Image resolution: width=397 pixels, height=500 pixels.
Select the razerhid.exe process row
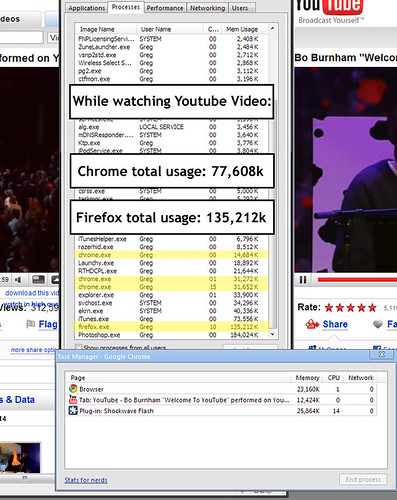pos(172,247)
